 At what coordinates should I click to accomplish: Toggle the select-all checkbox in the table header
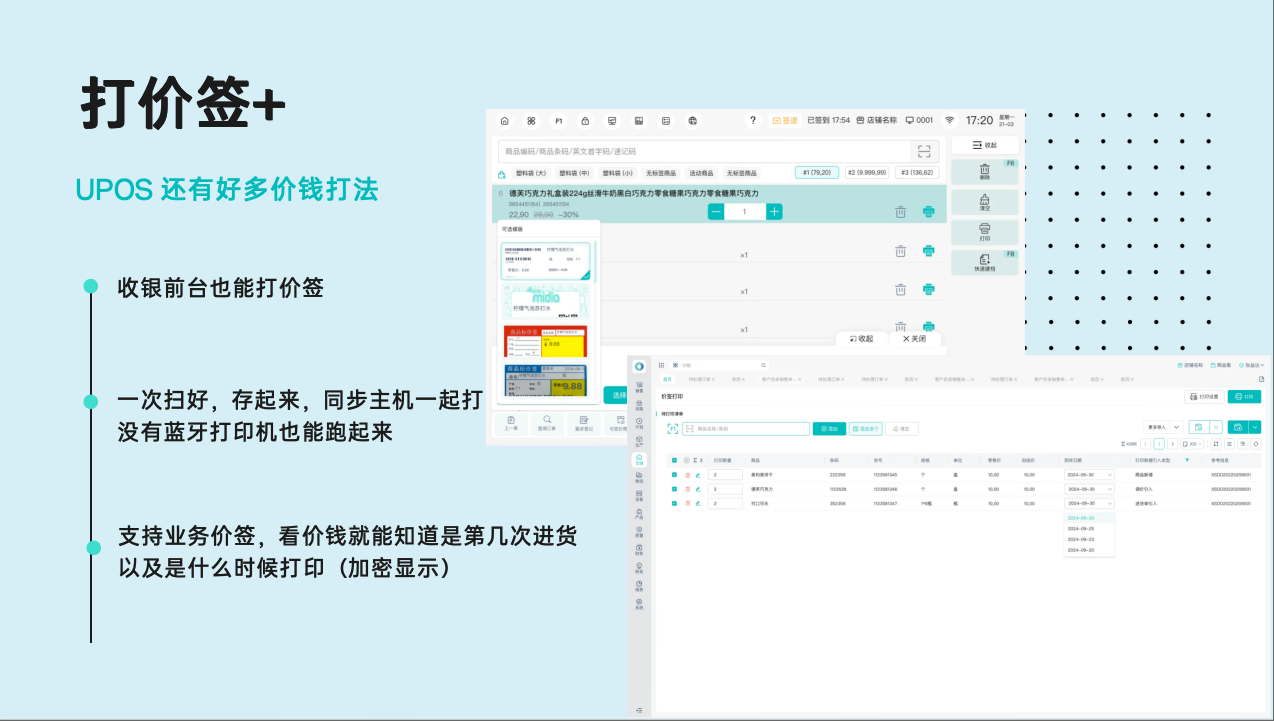click(x=674, y=460)
